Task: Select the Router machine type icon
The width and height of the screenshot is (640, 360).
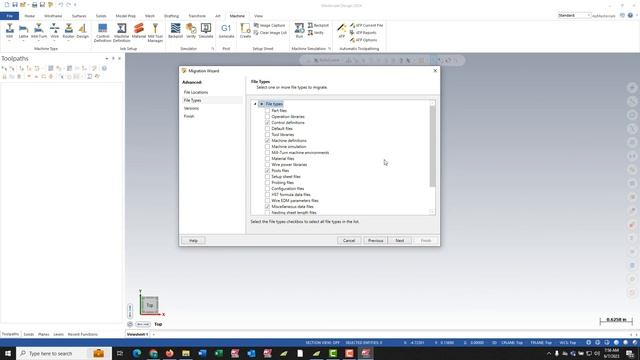Action: pyautogui.click(x=69, y=31)
